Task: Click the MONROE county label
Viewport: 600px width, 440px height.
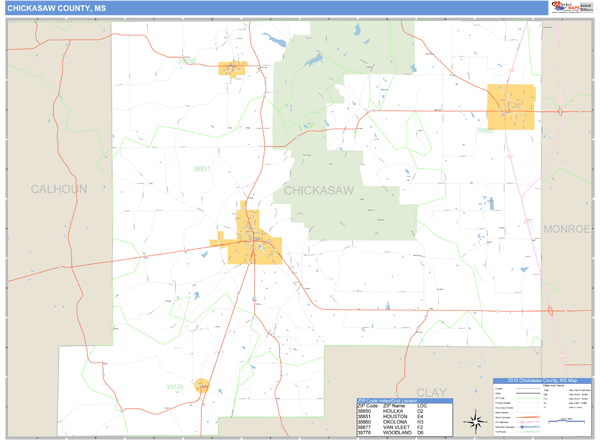Action: [x=567, y=229]
